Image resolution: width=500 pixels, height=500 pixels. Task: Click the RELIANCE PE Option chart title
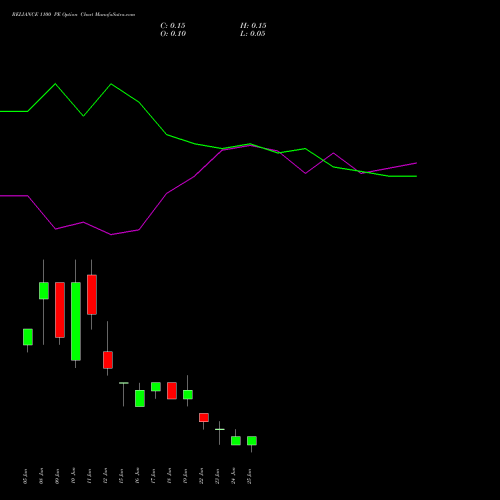click(x=73, y=15)
